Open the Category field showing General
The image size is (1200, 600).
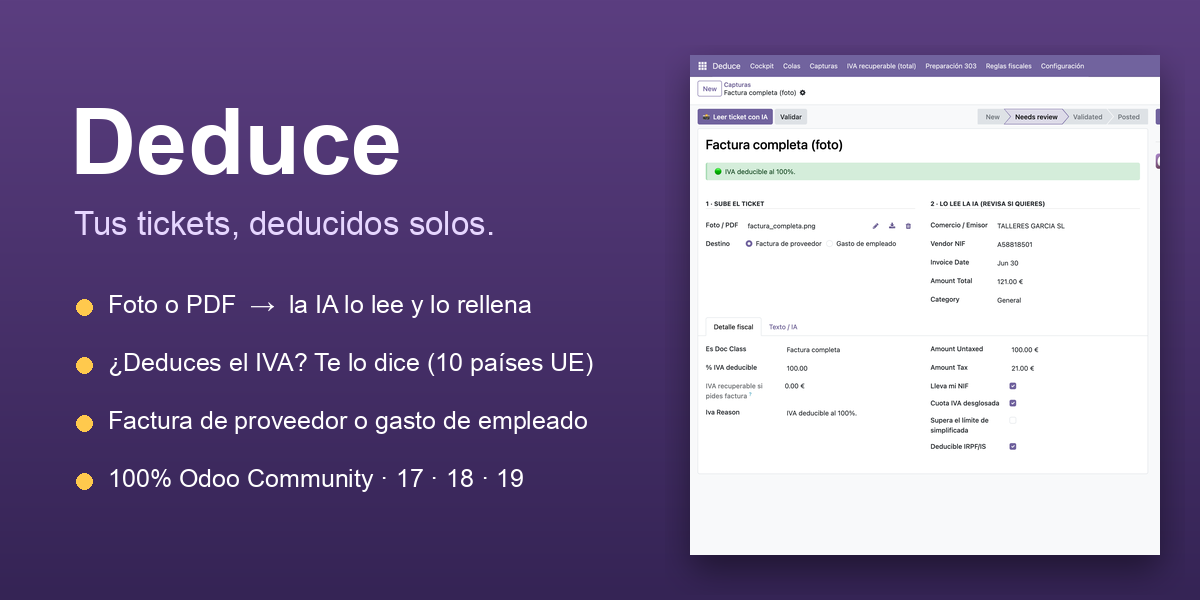[x=1009, y=300]
